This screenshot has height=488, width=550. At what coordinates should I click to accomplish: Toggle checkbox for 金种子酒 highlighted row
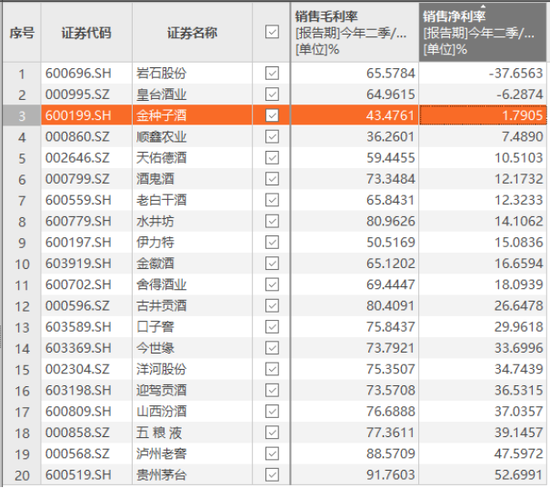(272, 115)
